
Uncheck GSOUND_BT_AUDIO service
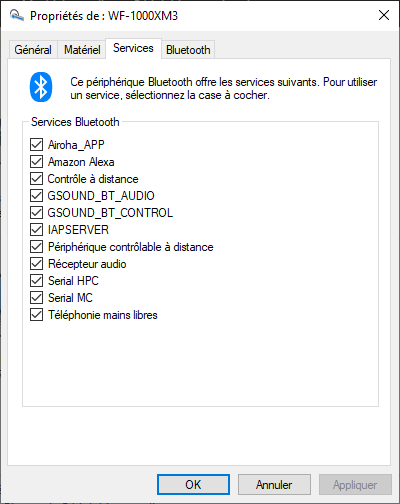click(x=36, y=196)
